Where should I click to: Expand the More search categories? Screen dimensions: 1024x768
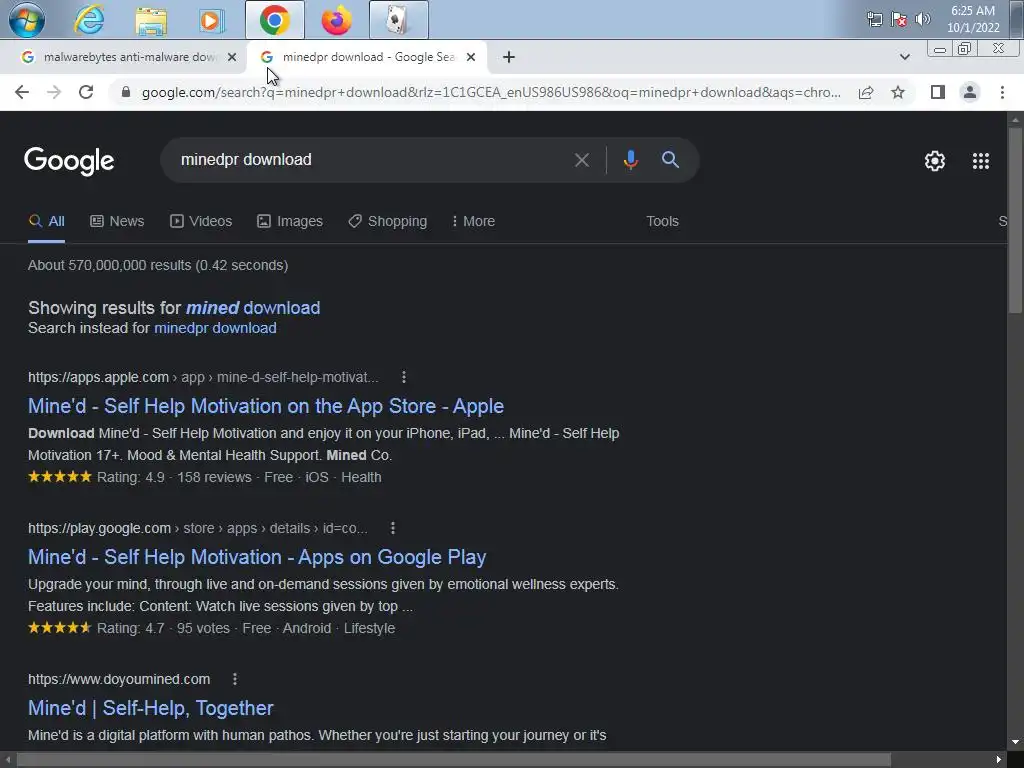473,221
